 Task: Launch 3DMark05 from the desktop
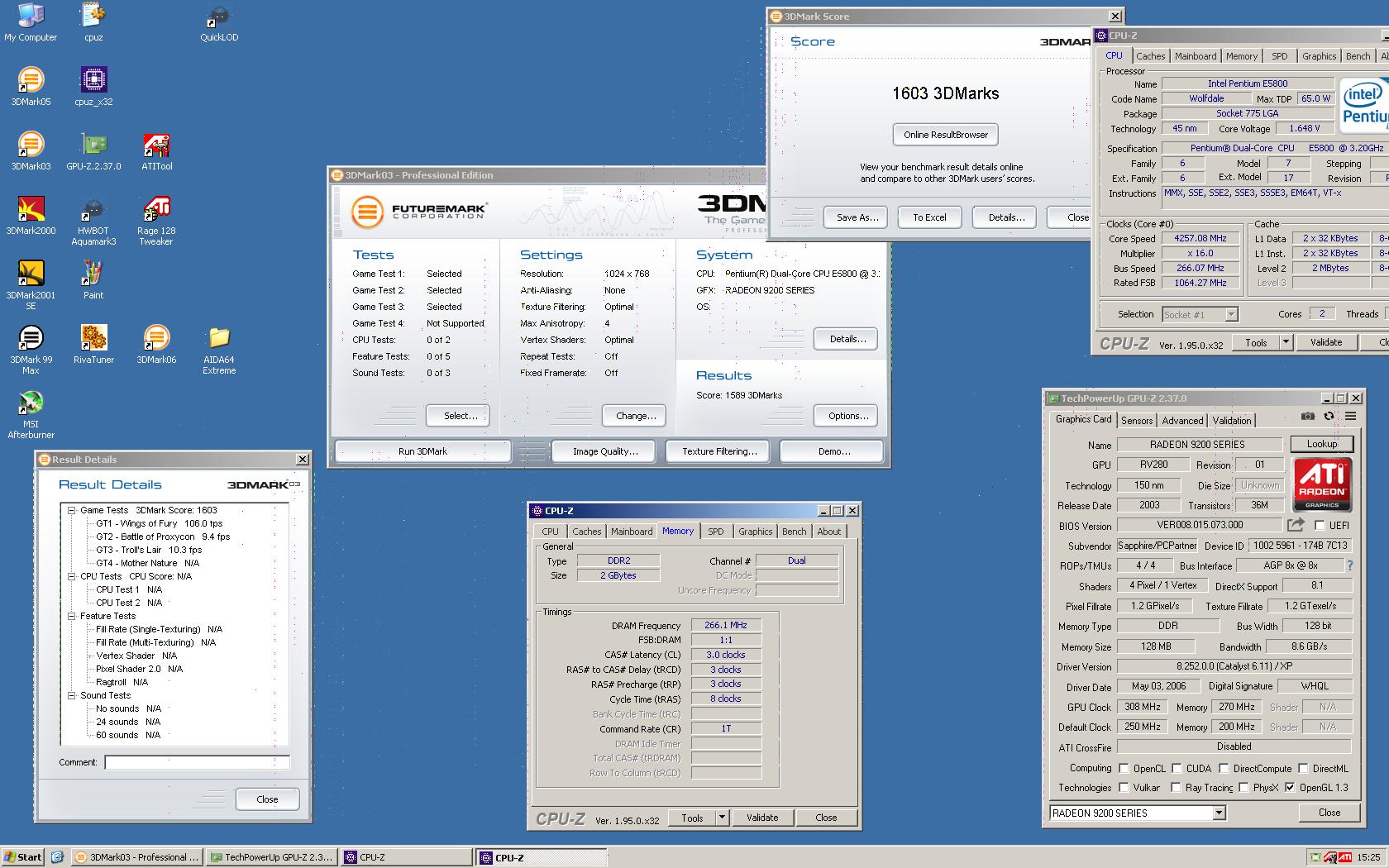click(x=31, y=87)
